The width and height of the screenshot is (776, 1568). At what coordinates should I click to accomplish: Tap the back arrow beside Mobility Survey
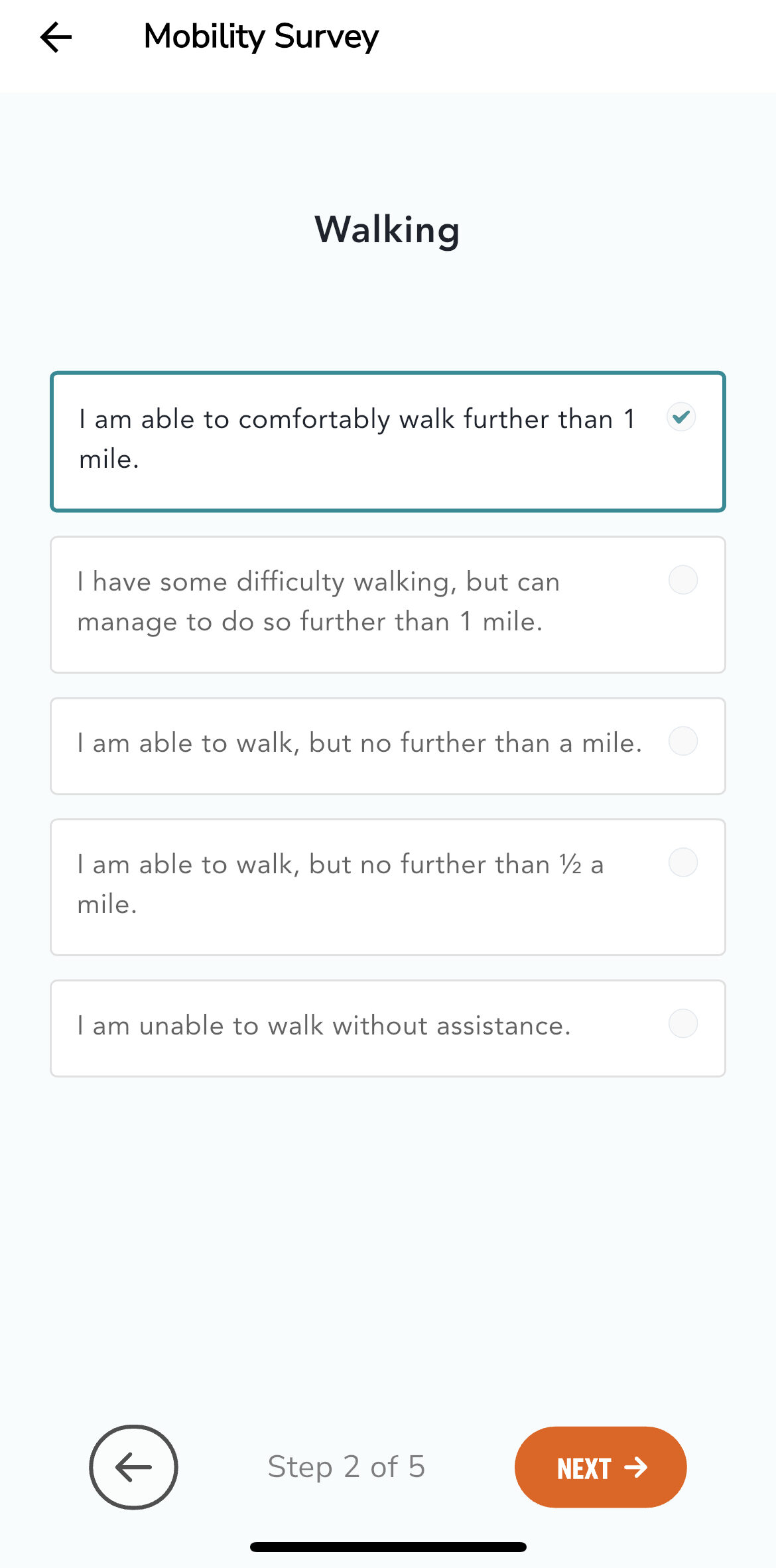[56, 37]
